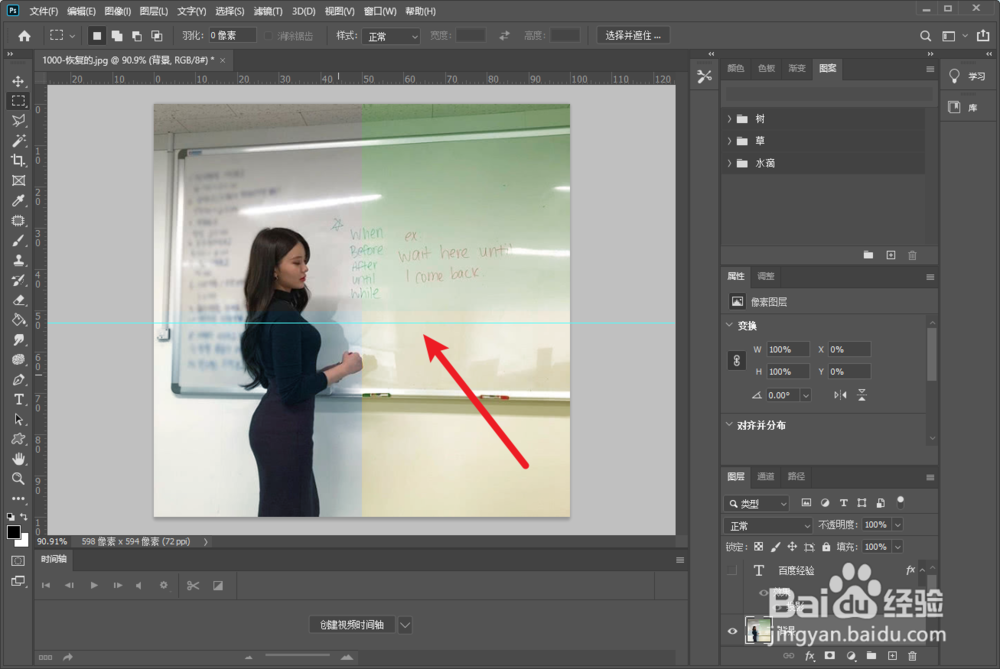Expand the 草 pattern folder
1000x669 pixels.
pos(729,141)
